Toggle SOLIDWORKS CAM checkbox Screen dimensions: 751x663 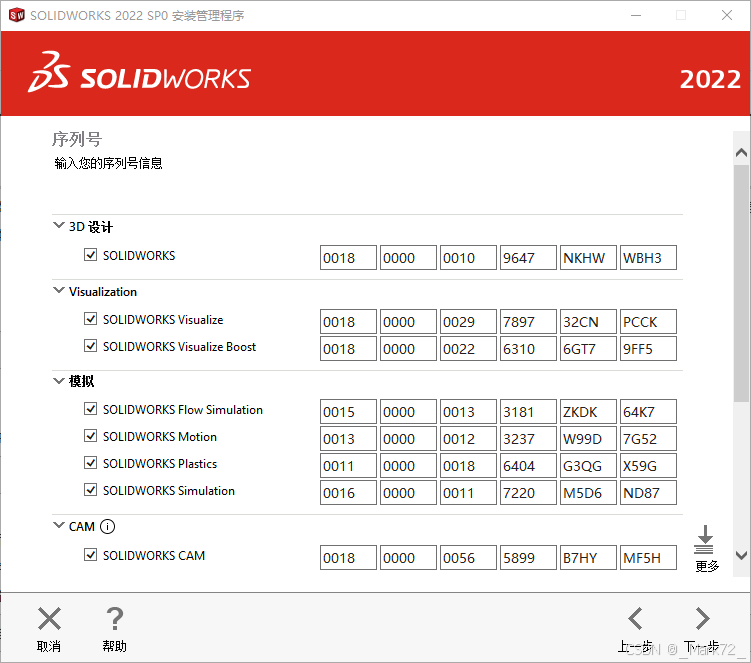click(91, 555)
